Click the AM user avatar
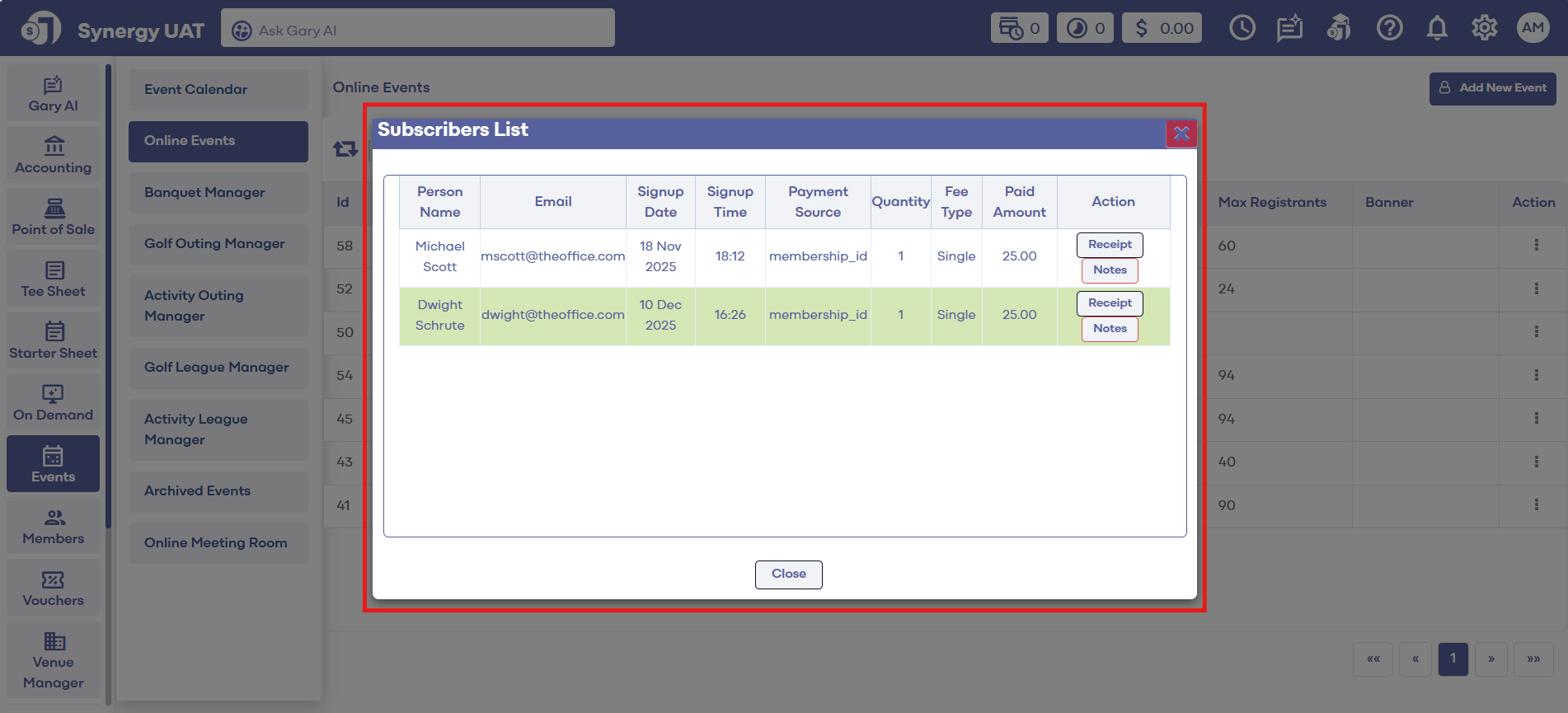 [x=1533, y=28]
